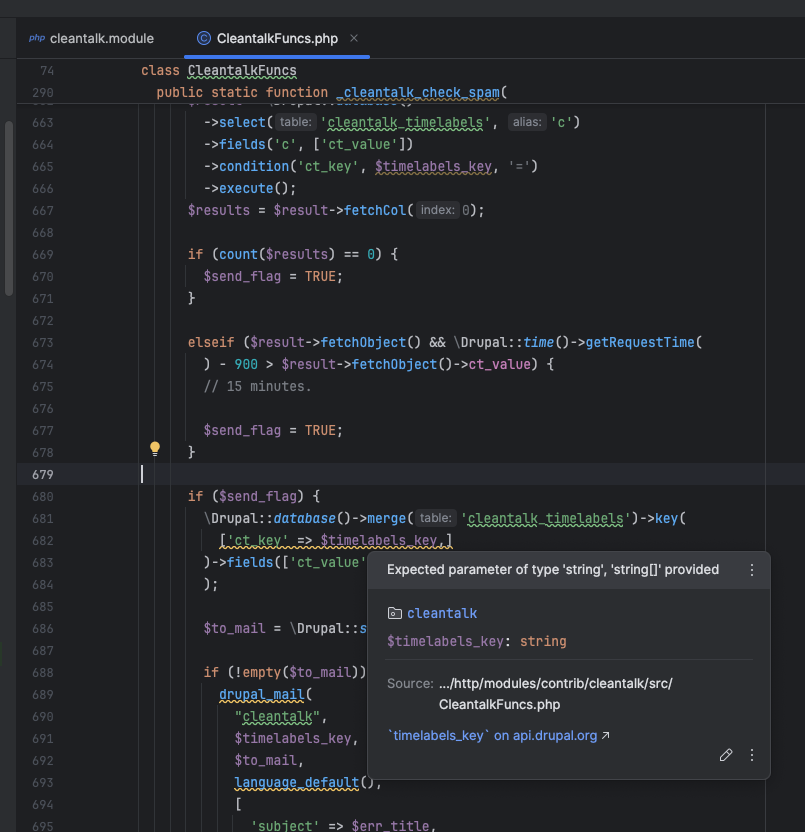The image size is (805, 832).
Task: Click the PHP file icon on cleantalk.module tab
Action: [37, 39]
